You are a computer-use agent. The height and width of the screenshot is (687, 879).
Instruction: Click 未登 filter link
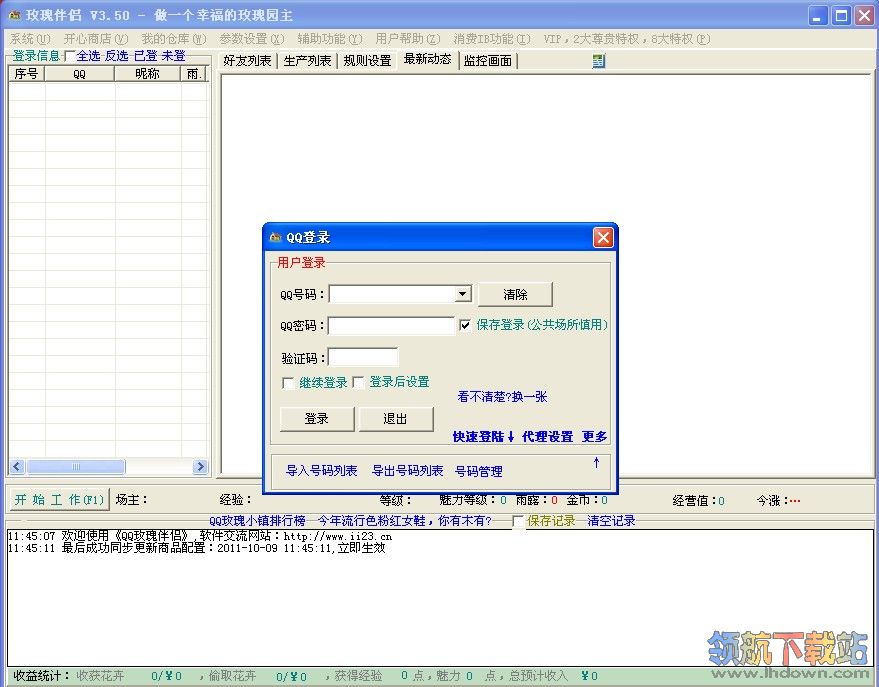point(173,56)
